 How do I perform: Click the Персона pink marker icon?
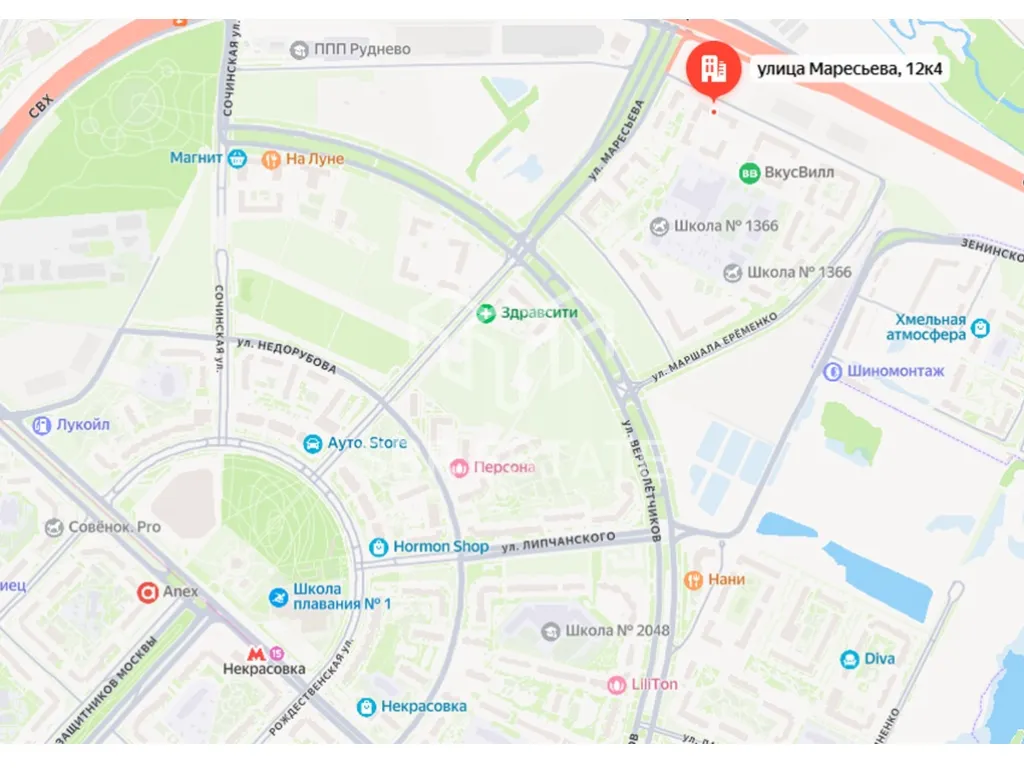pos(459,468)
